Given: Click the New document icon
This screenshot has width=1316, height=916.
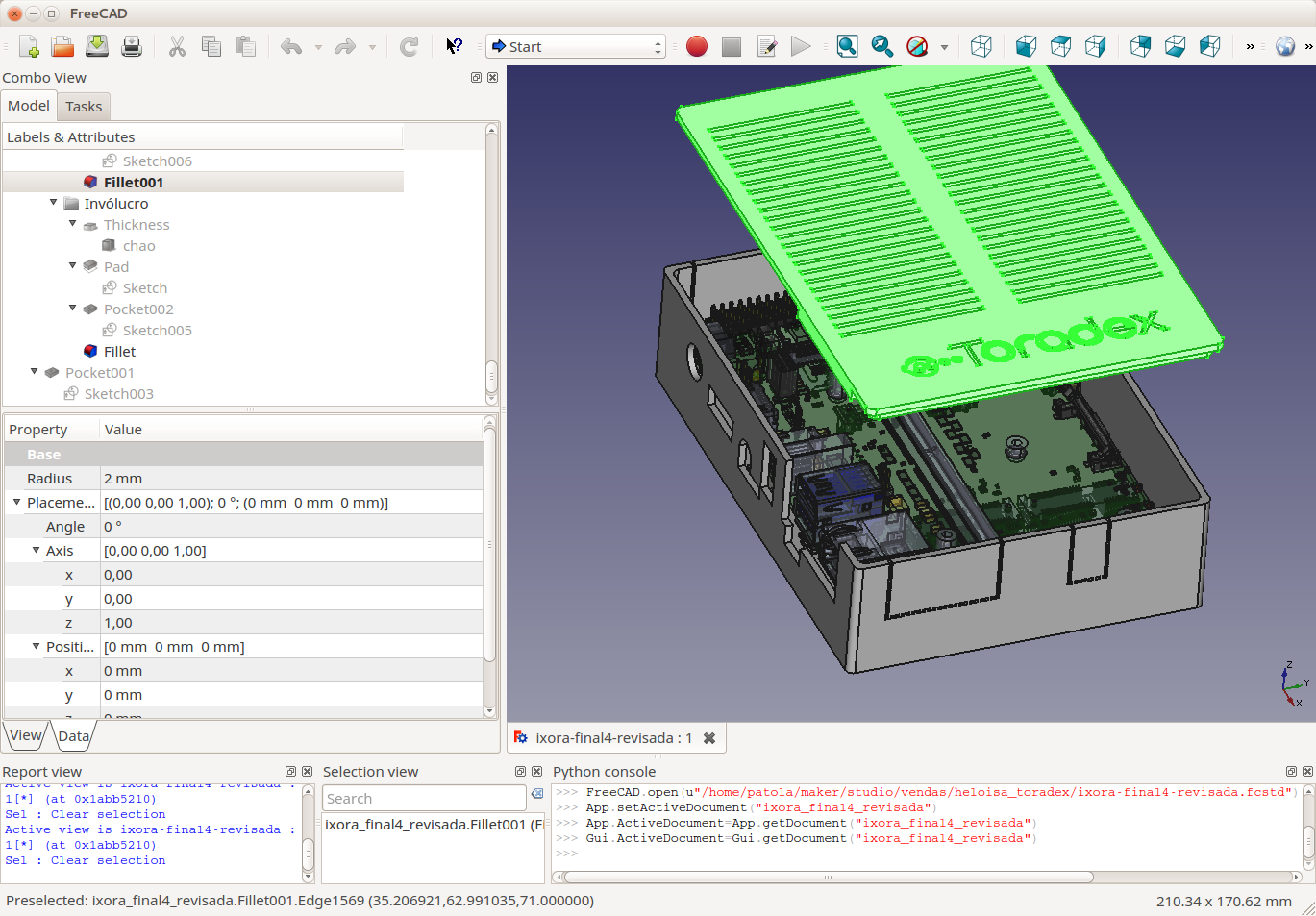Looking at the screenshot, I should (29, 46).
